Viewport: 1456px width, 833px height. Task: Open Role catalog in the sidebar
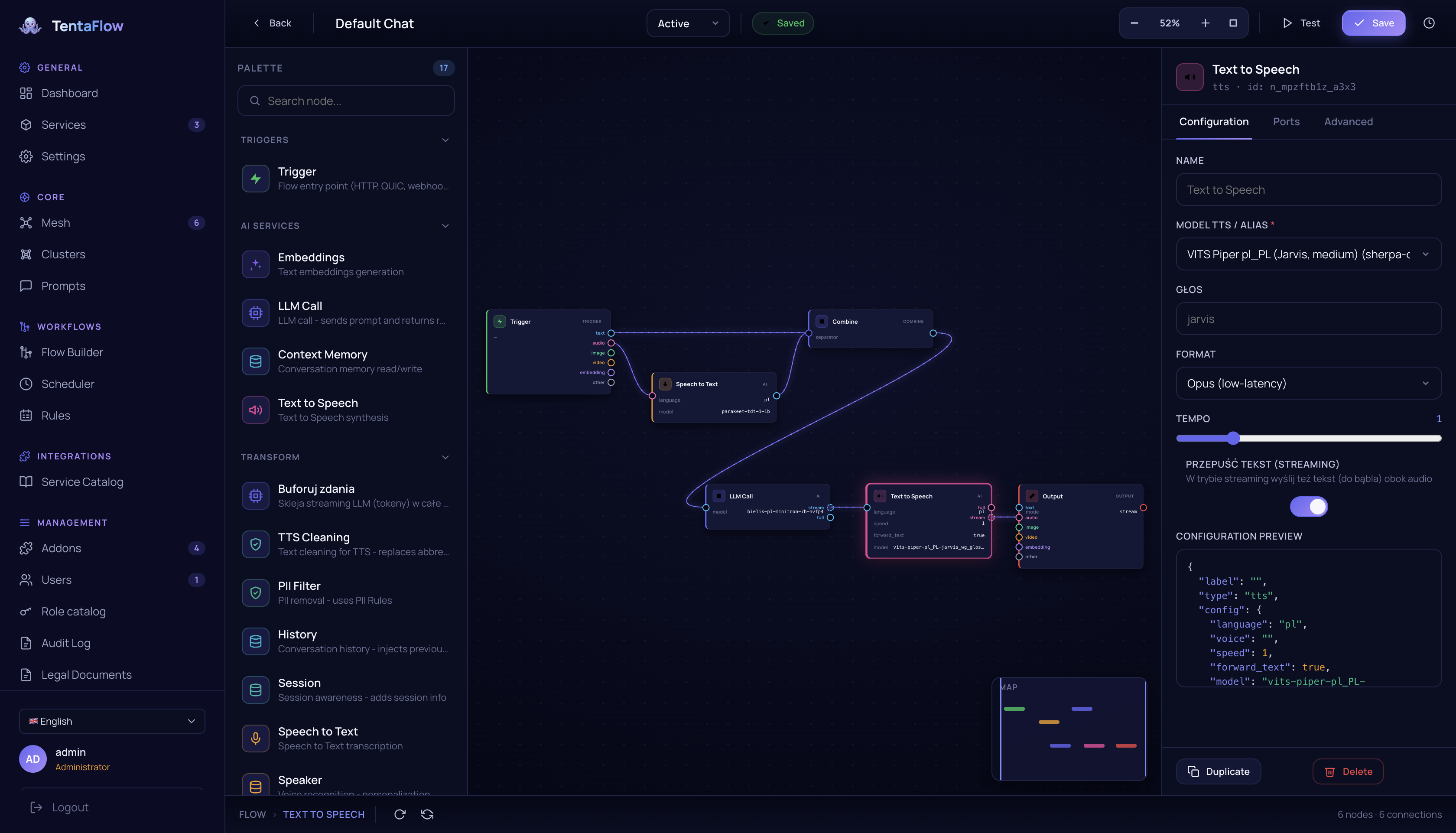tap(112, 611)
